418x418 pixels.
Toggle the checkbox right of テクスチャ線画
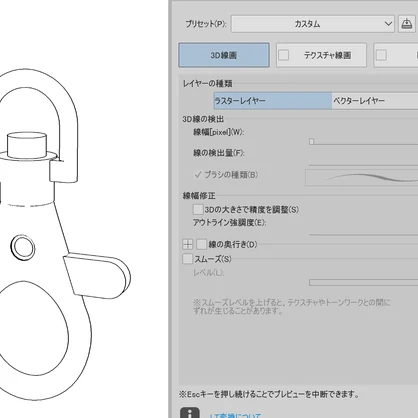(x=381, y=55)
